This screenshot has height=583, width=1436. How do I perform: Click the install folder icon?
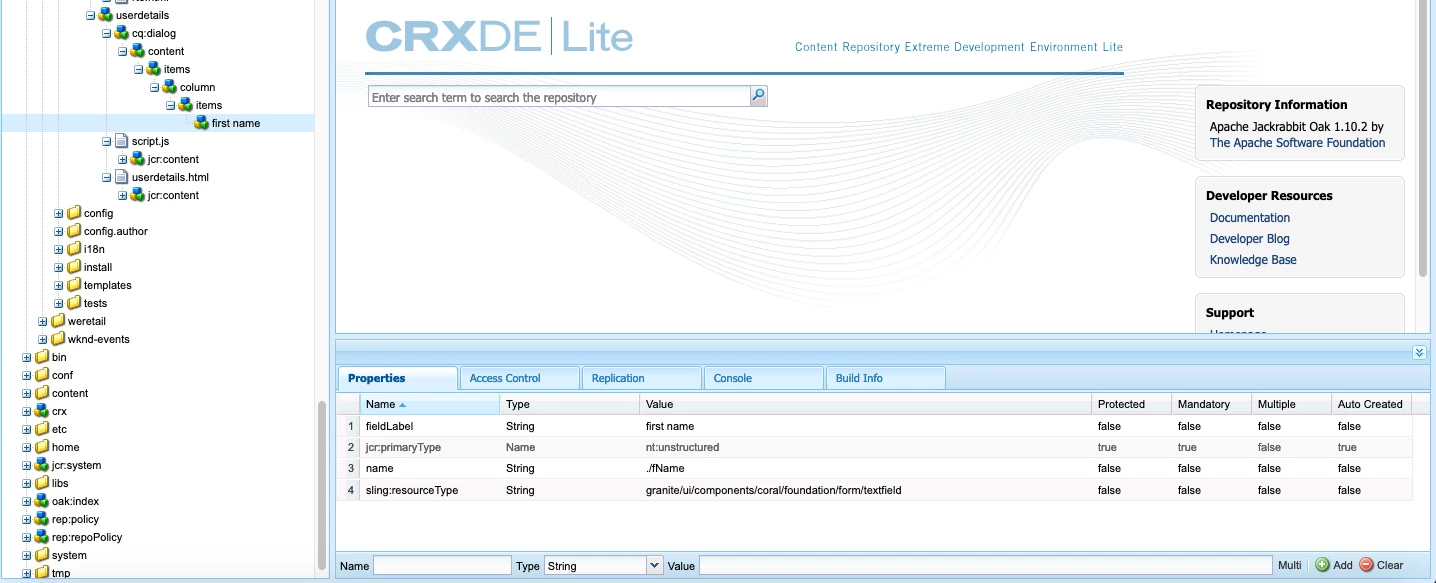pos(74,267)
